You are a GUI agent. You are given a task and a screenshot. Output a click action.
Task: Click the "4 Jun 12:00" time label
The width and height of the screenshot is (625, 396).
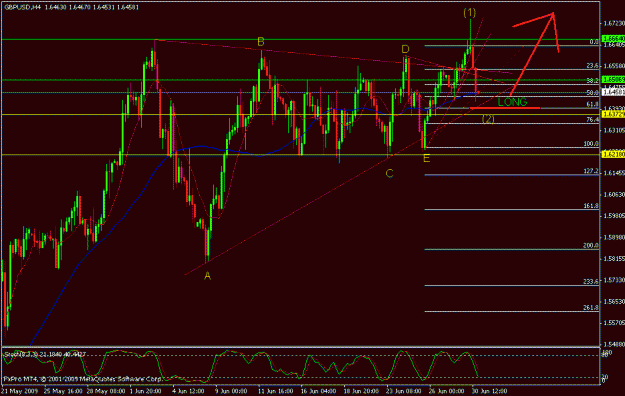click(189, 391)
